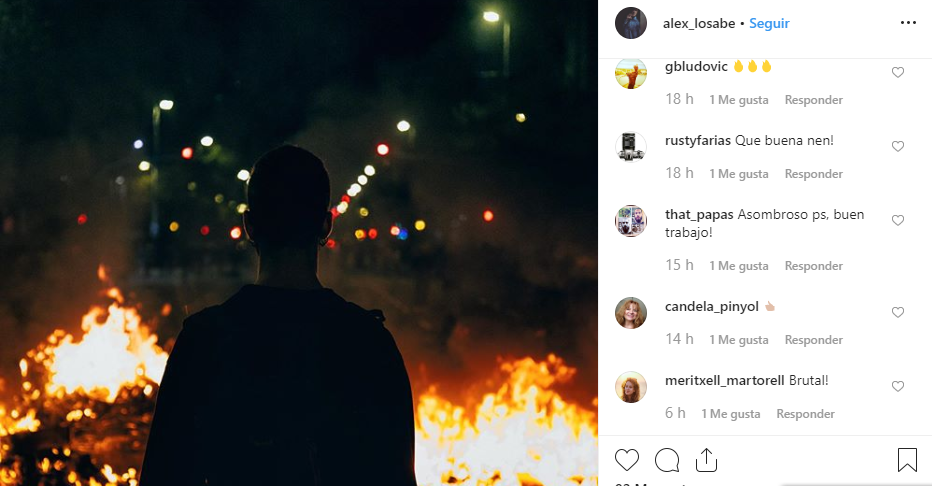Save post with bookmark icon
This screenshot has width=932, height=486.
click(907, 460)
